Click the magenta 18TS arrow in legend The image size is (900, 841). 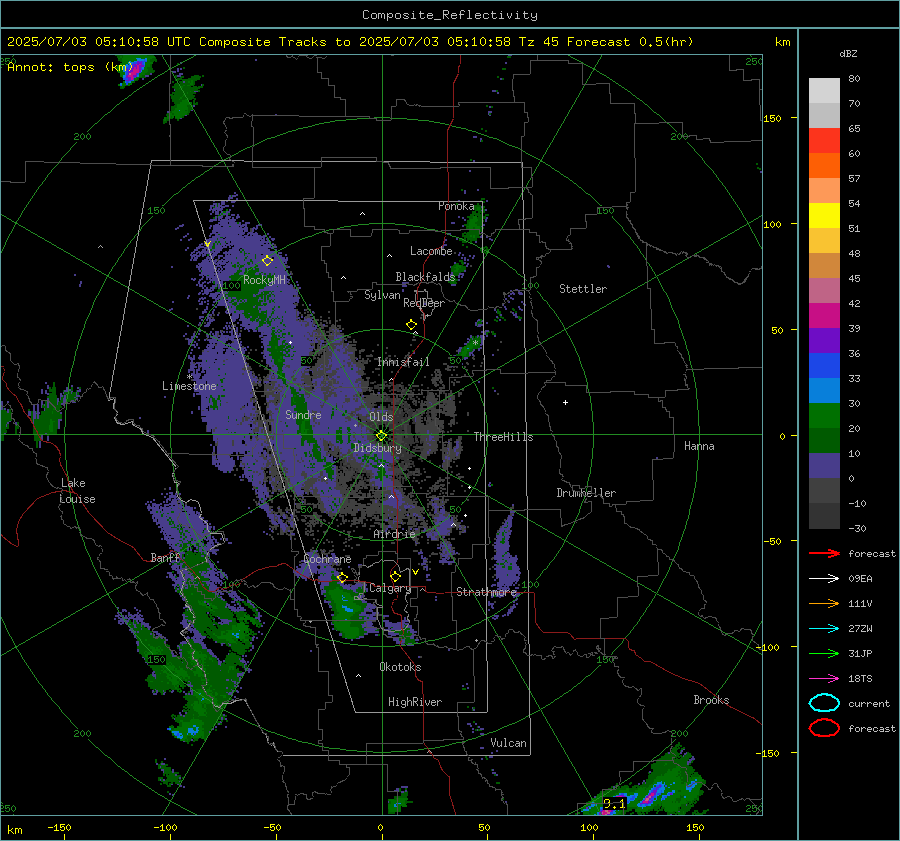(824, 679)
